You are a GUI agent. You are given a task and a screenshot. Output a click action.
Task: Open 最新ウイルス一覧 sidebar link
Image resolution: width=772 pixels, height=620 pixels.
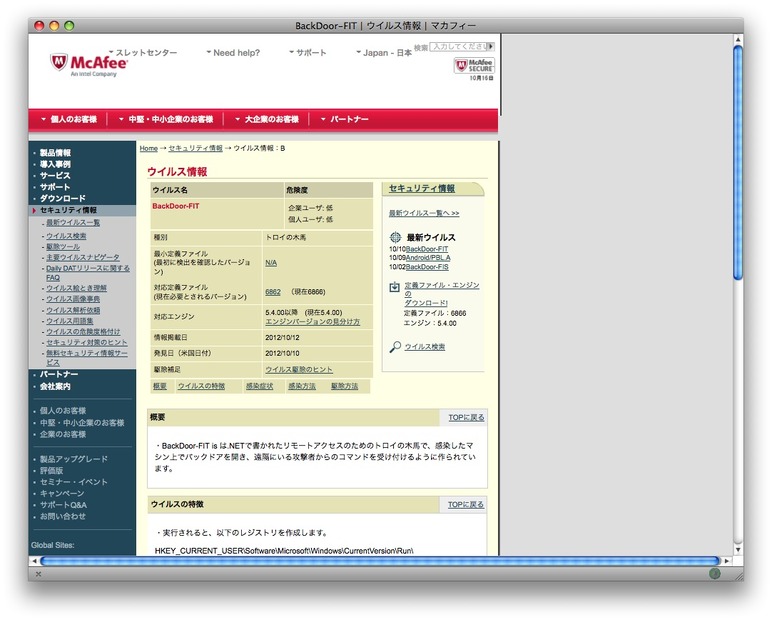coord(73,223)
